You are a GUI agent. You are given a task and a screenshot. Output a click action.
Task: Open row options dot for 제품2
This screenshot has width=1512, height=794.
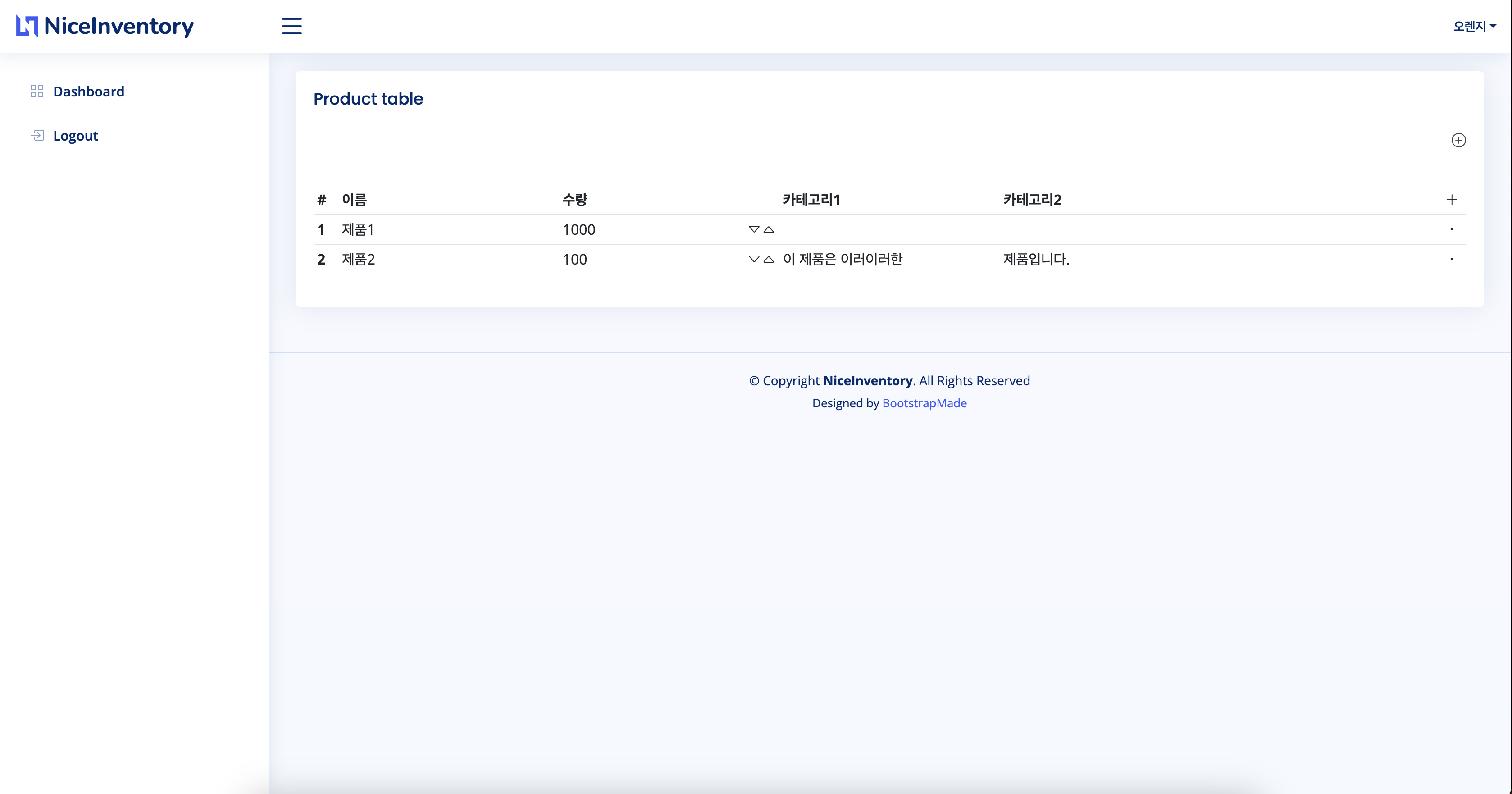point(1452,259)
